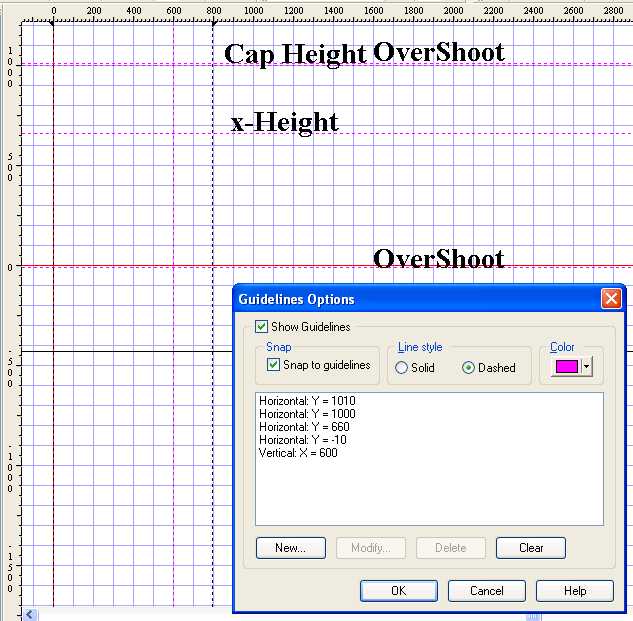Click the horizontal scrollbar thumb
Viewport: 633px width, 621px height.
[533, 617]
